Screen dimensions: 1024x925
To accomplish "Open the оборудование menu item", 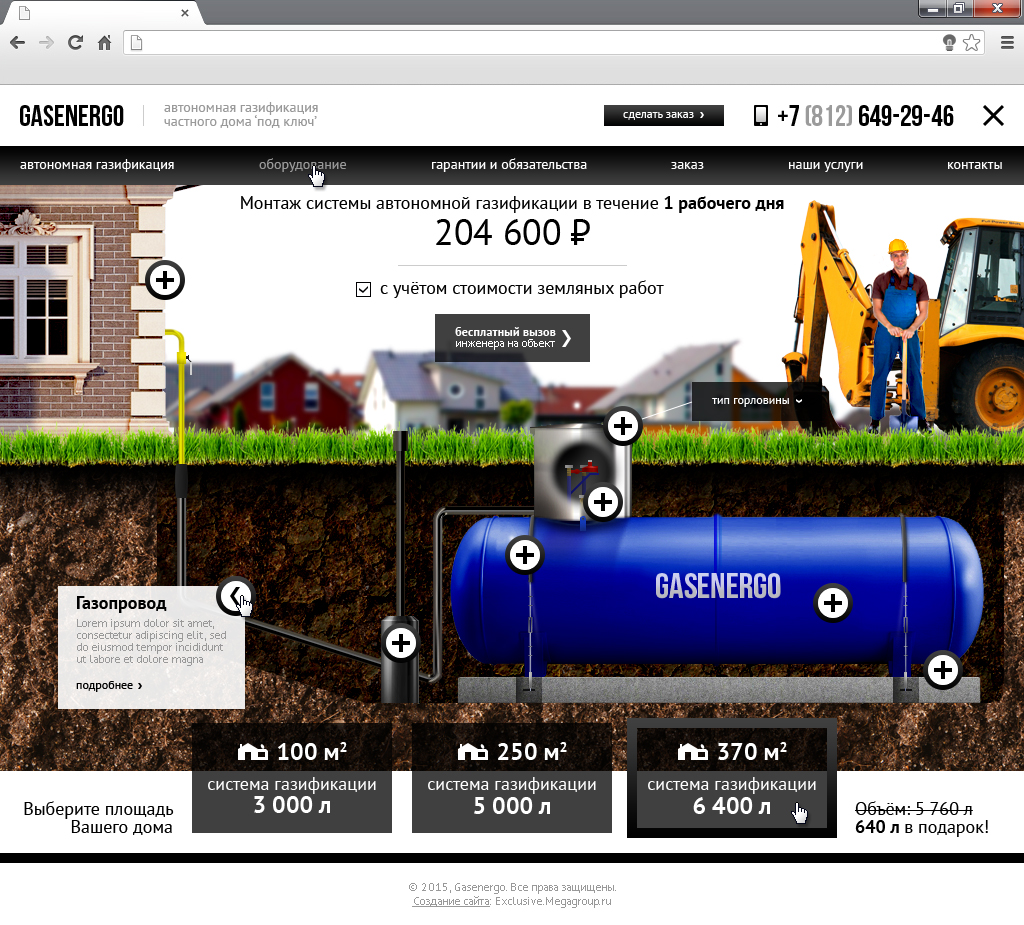I will (302, 165).
